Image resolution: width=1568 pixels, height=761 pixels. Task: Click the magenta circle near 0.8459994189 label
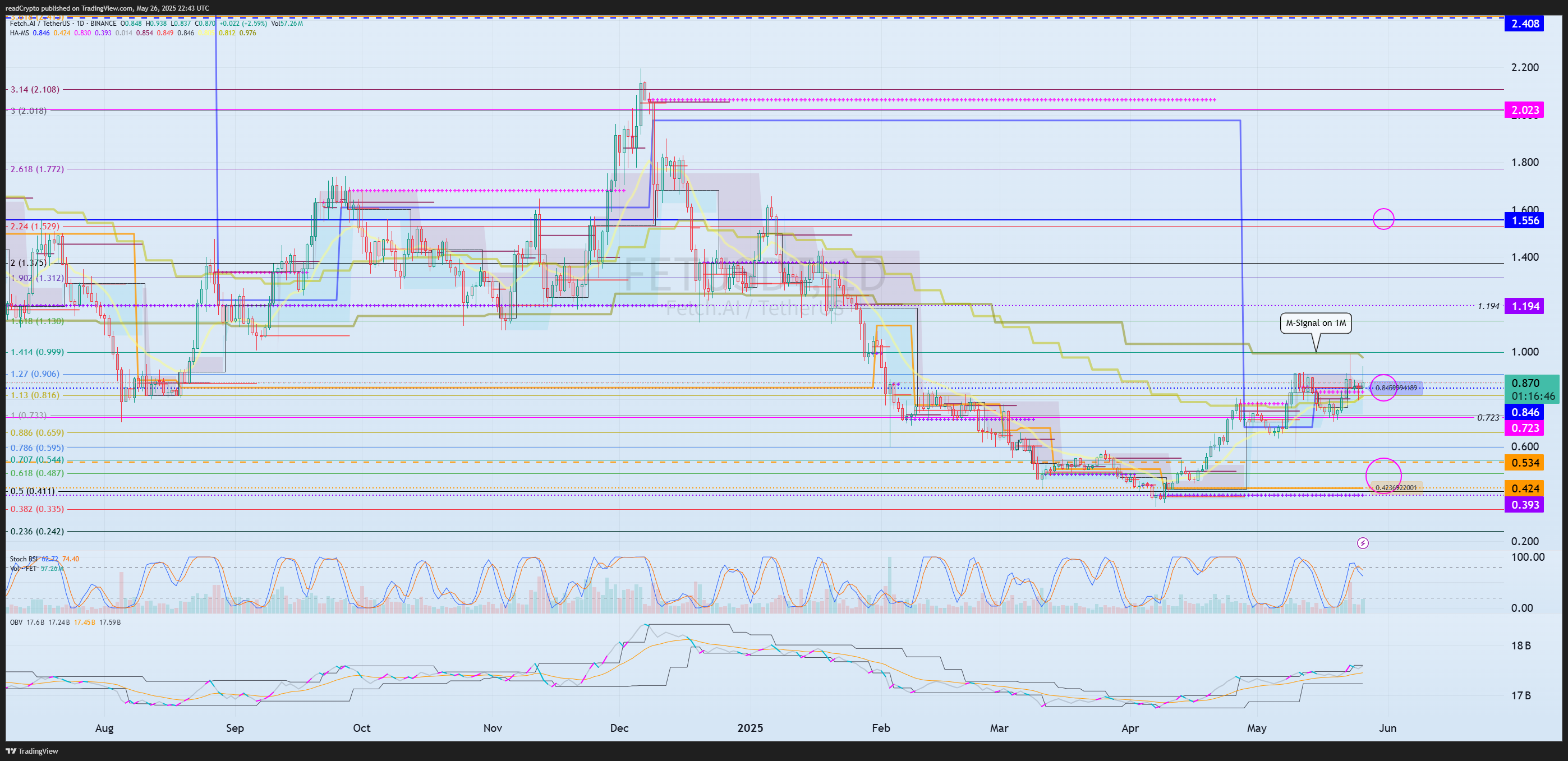[1383, 388]
